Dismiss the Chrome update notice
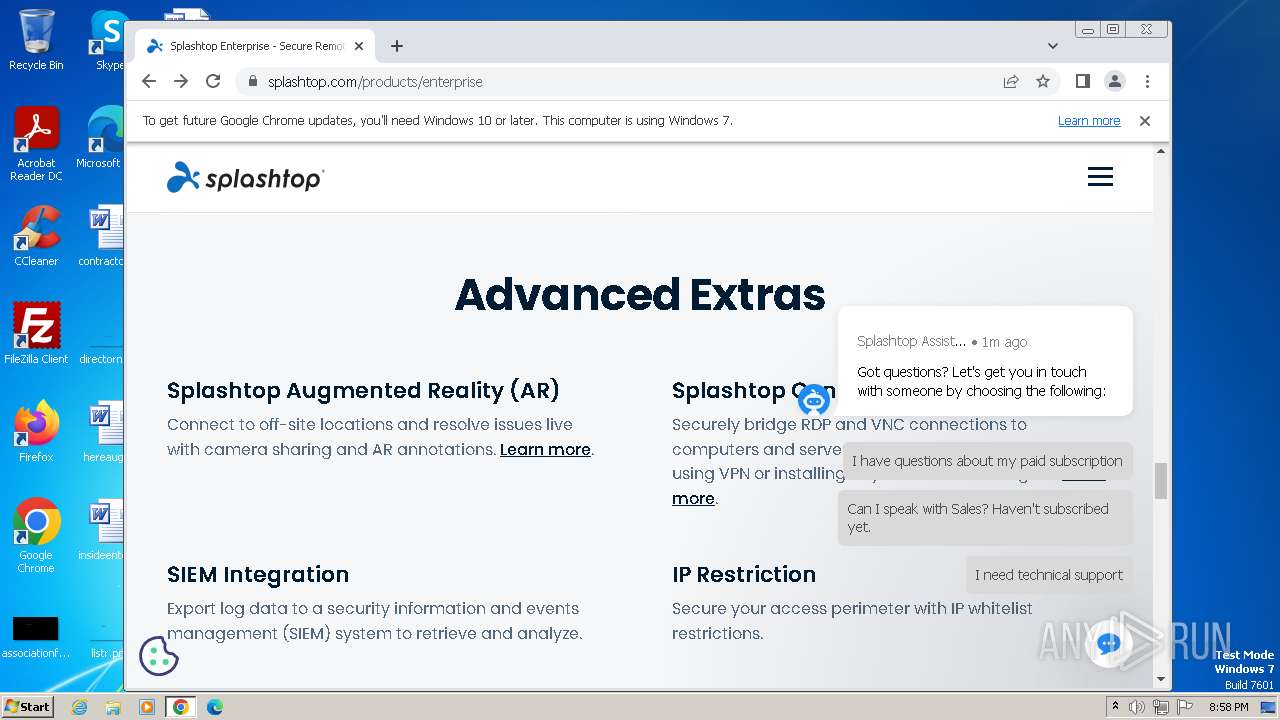This screenshot has width=1280, height=720. click(x=1145, y=120)
